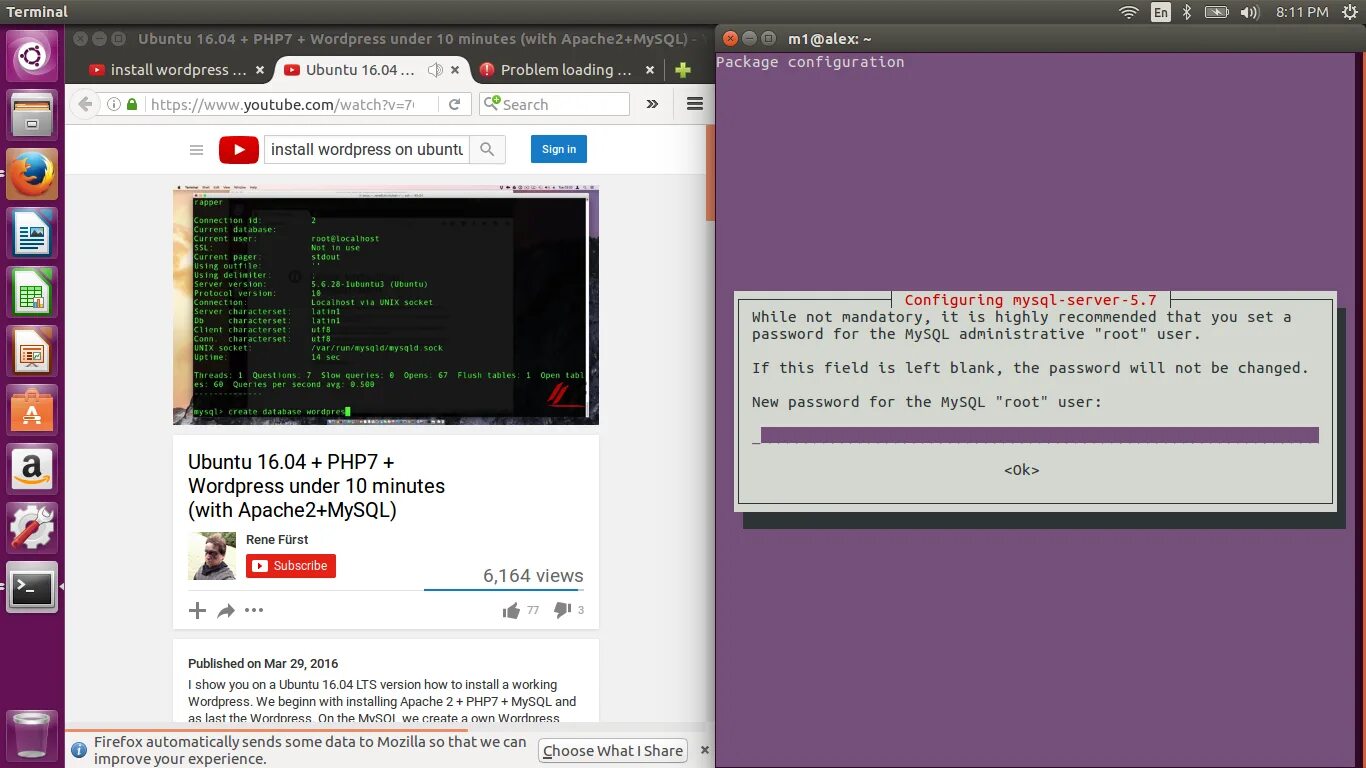The image size is (1366, 768).
Task: Go to YouTube home logo
Action: [x=239, y=150]
